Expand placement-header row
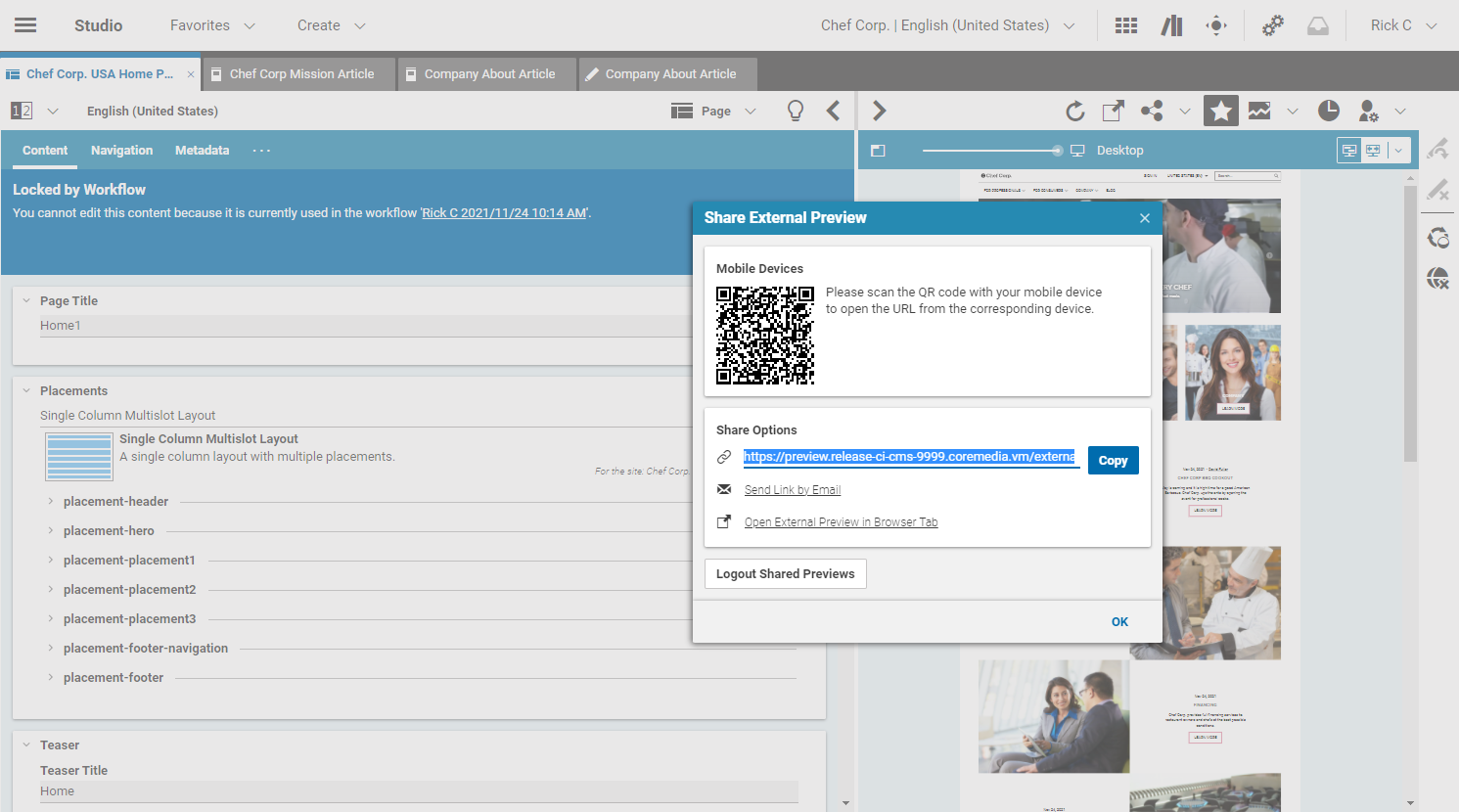Screen dimensions: 1459x812 (50, 501)
